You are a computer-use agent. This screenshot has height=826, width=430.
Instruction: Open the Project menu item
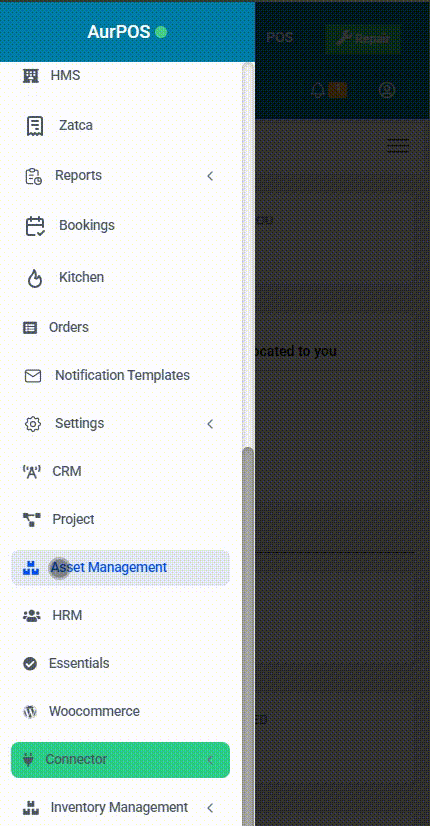pyautogui.click(x=120, y=519)
